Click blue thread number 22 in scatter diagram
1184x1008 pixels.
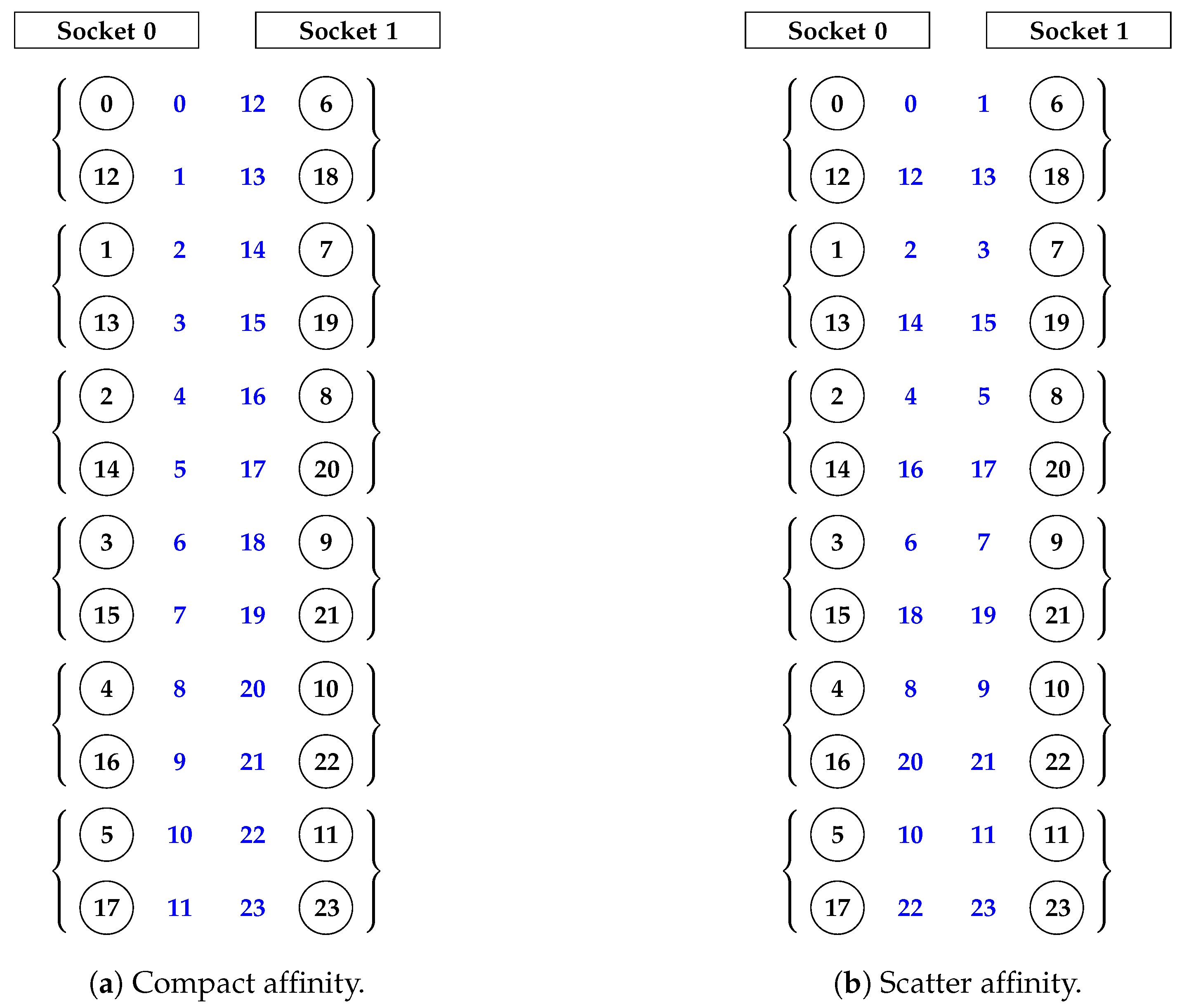click(x=910, y=907)
